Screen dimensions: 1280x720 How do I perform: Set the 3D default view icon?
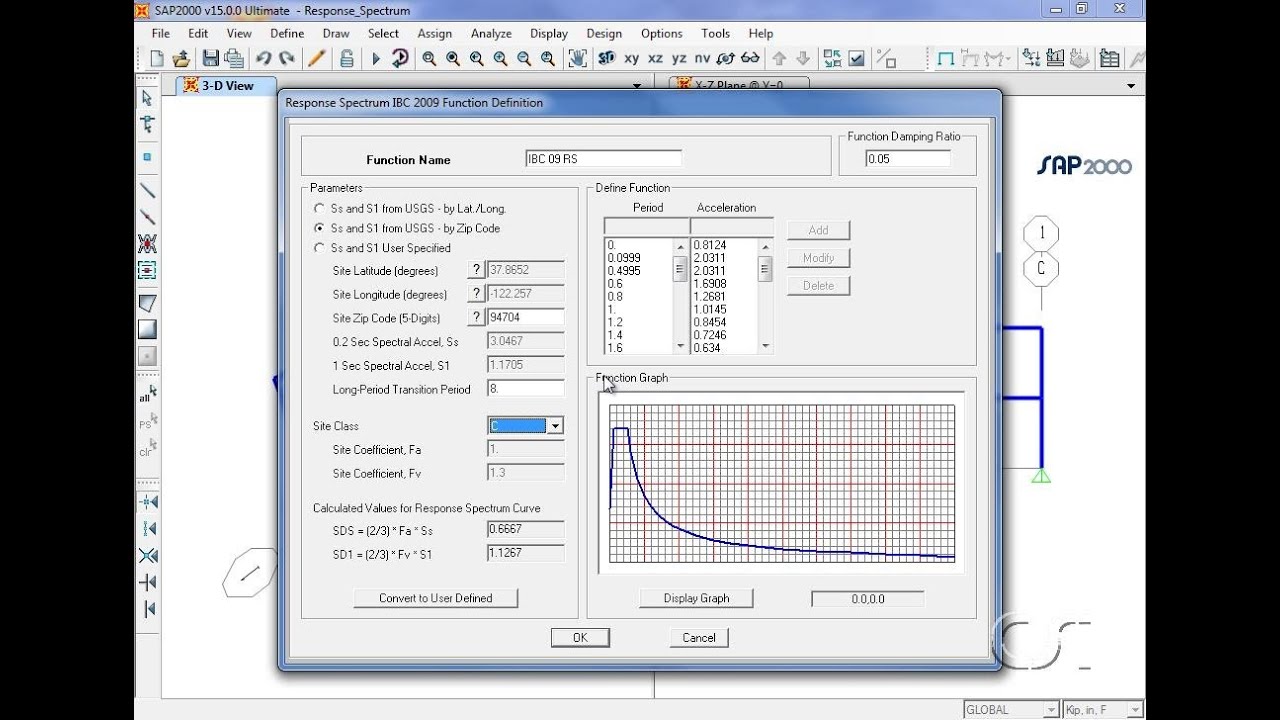(606, 59)
